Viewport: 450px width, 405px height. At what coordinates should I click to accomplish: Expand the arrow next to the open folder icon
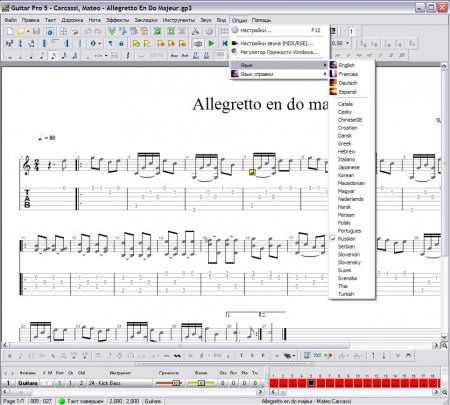pos(28,32)
